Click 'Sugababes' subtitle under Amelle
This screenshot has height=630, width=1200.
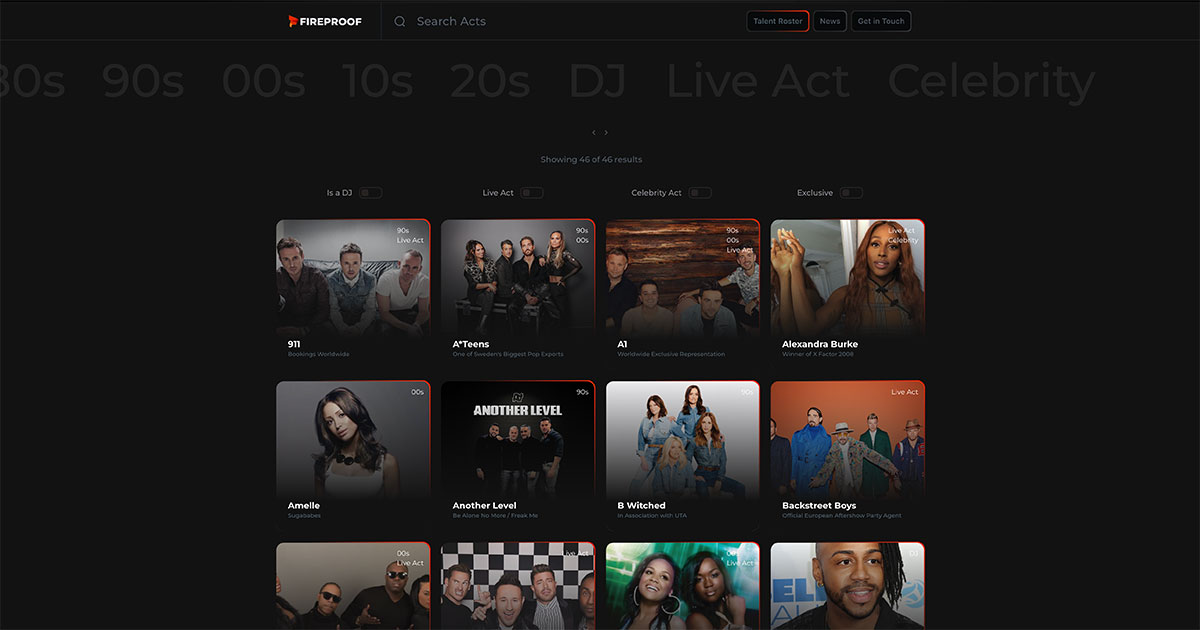coord(302,516)
